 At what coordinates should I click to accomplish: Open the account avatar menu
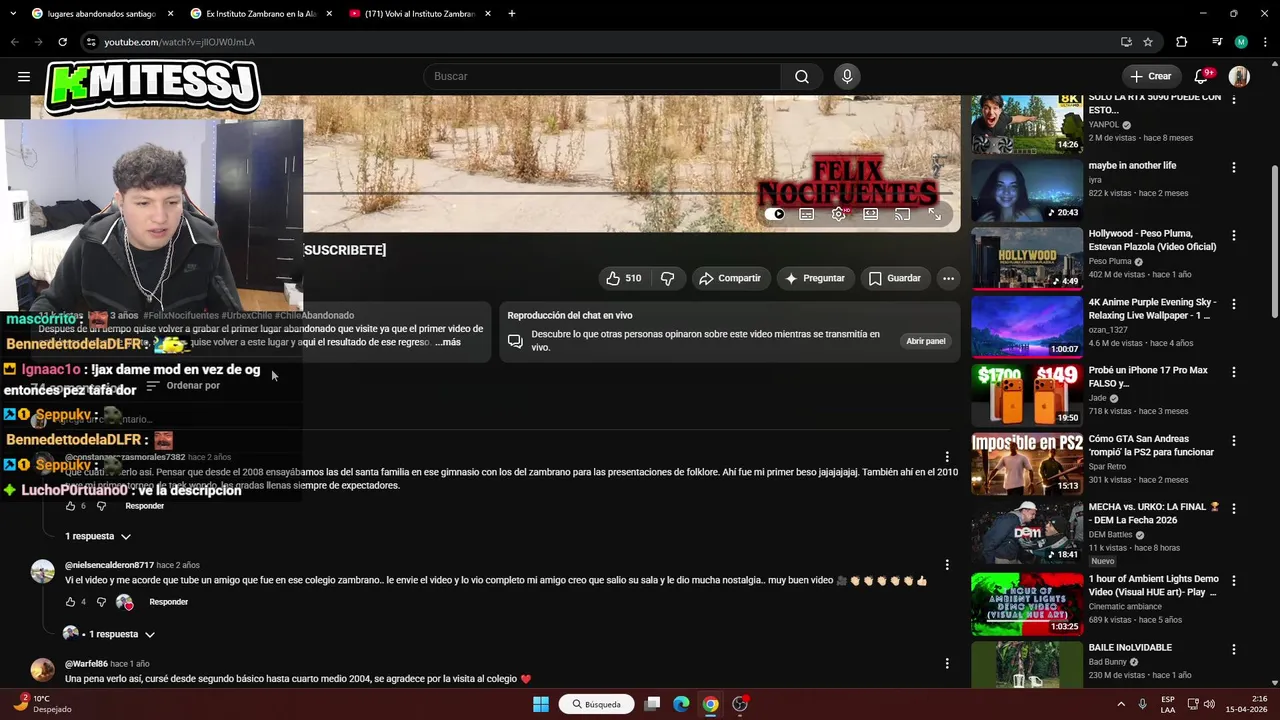coord(1239,76)
